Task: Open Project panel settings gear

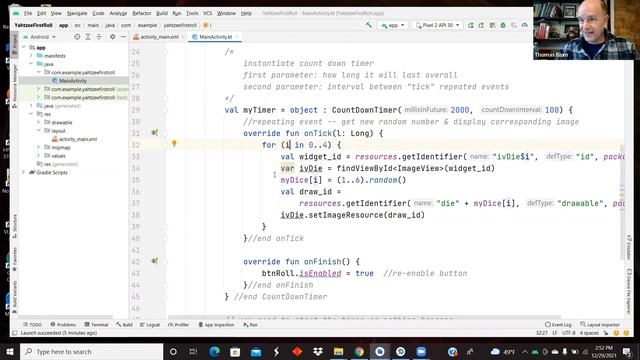Action: [x=112, y=37]
